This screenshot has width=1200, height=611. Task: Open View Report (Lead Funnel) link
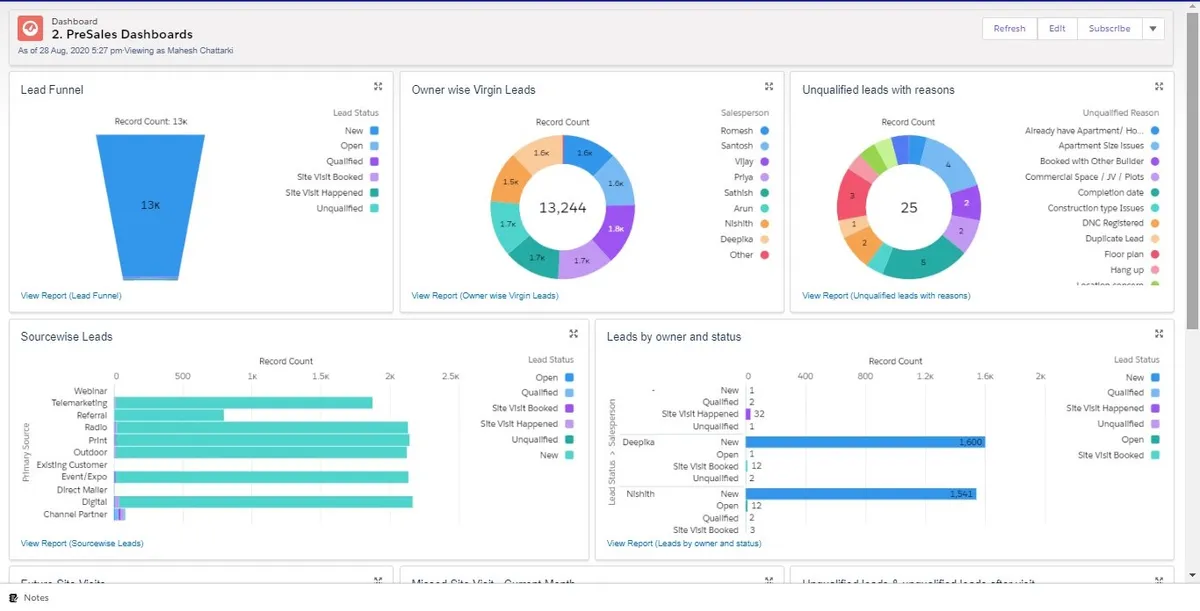(x=71, y=296)
